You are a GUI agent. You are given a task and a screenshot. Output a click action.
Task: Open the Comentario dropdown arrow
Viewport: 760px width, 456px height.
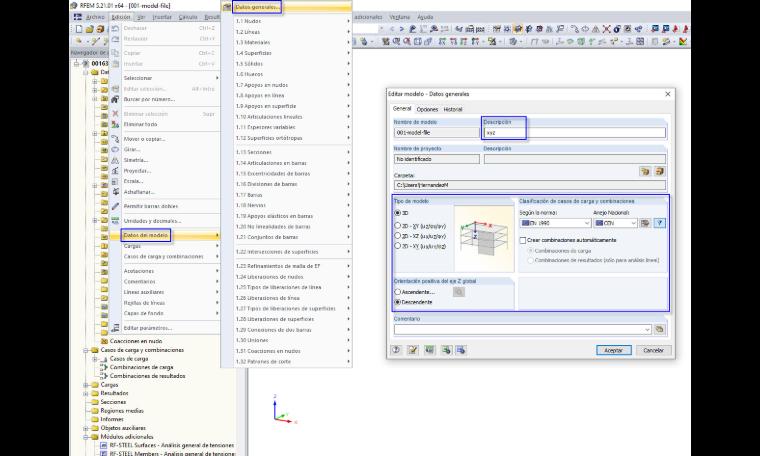click(647, 330)
